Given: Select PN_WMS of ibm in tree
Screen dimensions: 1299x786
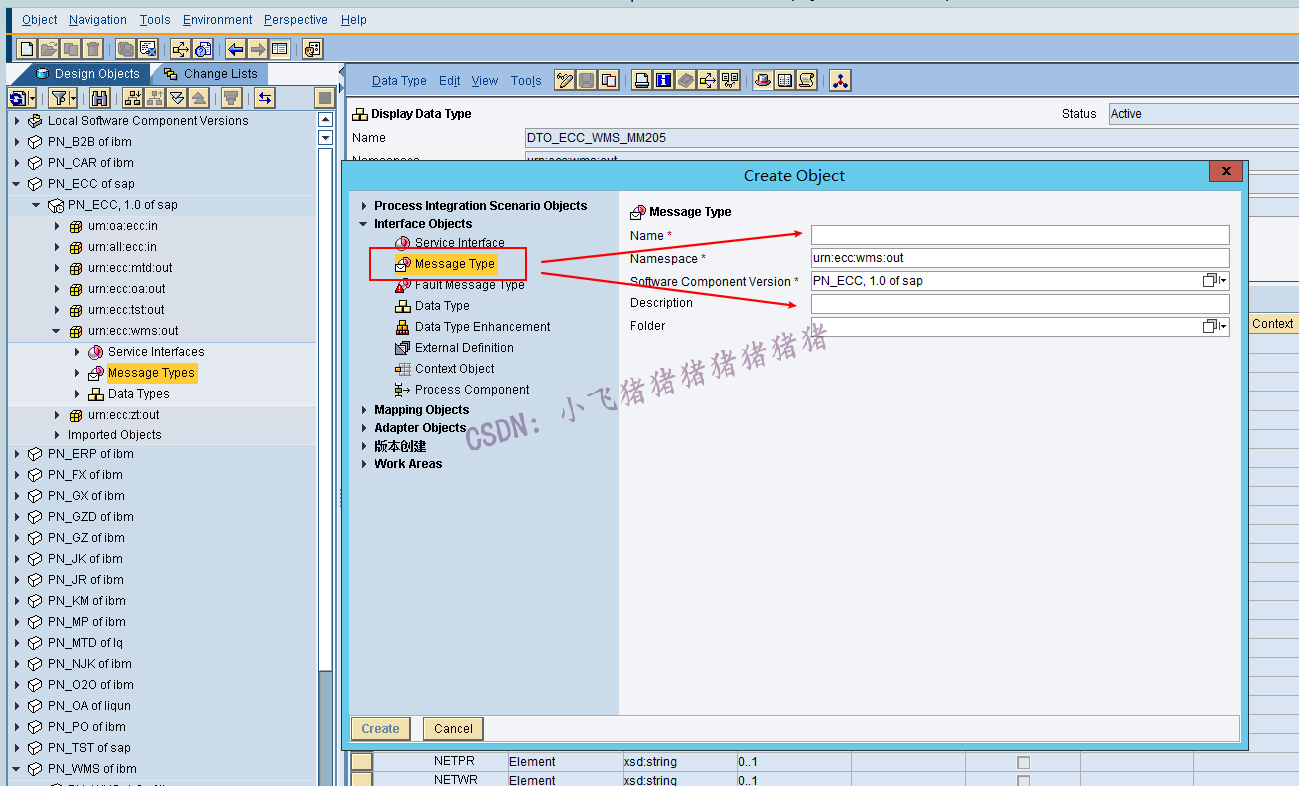Looking at the screenshot, I should pyautogui.click(x=92, y=769).
